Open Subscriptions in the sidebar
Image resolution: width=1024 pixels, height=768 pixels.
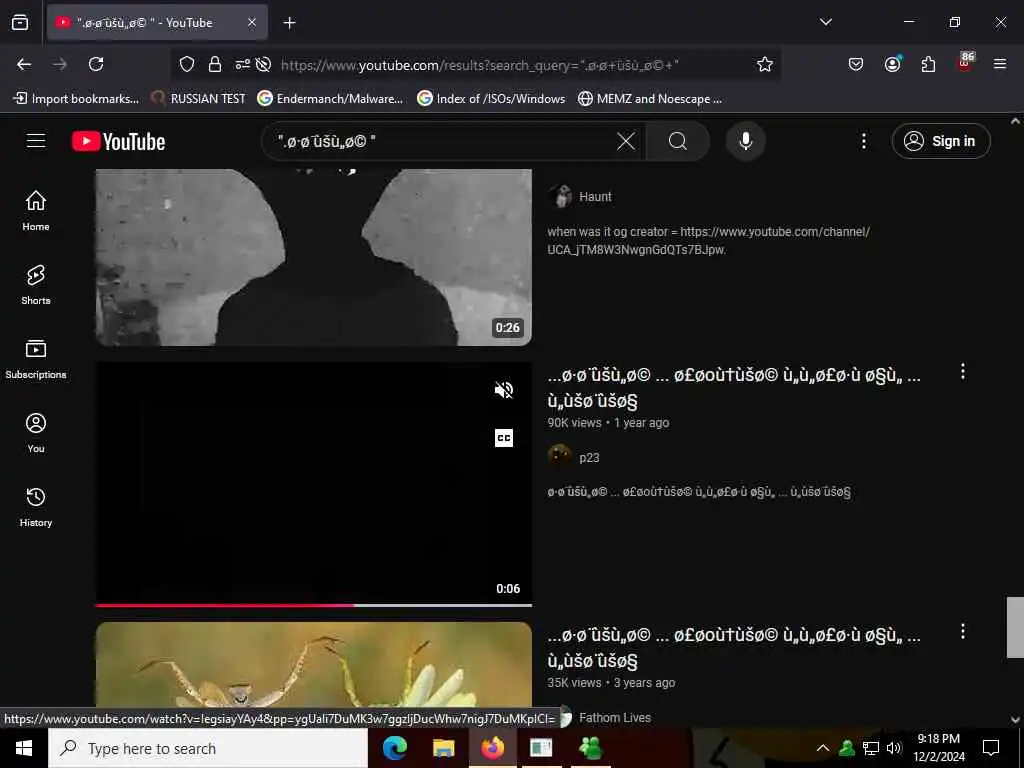tap(36, 359)
